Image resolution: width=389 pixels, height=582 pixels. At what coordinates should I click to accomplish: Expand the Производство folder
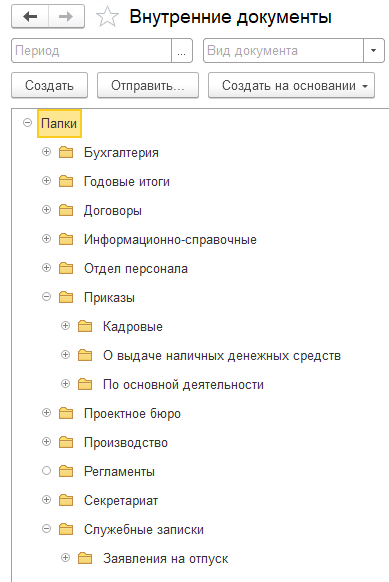click(x=46, y=441)
